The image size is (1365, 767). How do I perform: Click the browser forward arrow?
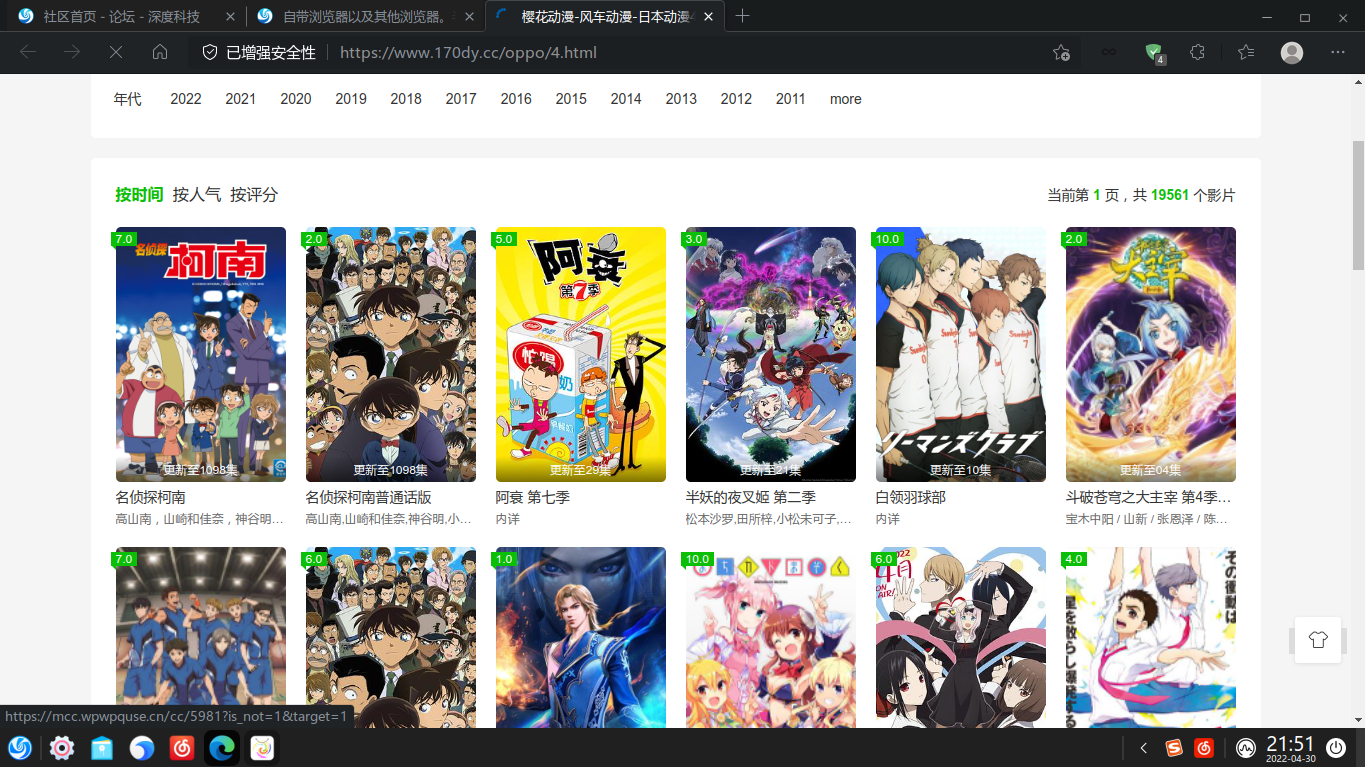pyautogui.click(x=72, y=52)
